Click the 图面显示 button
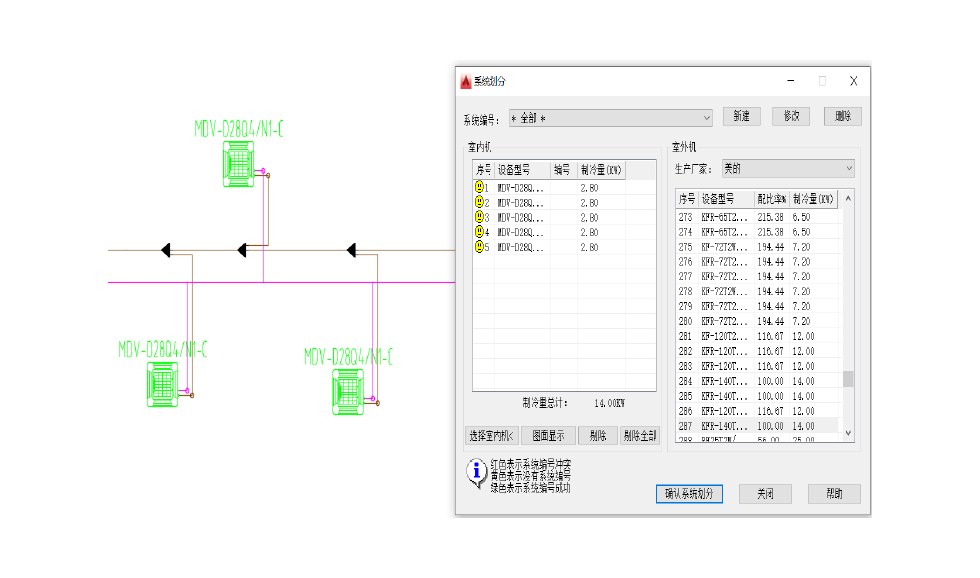The image size is (980, 578). (x=548, y=435)
